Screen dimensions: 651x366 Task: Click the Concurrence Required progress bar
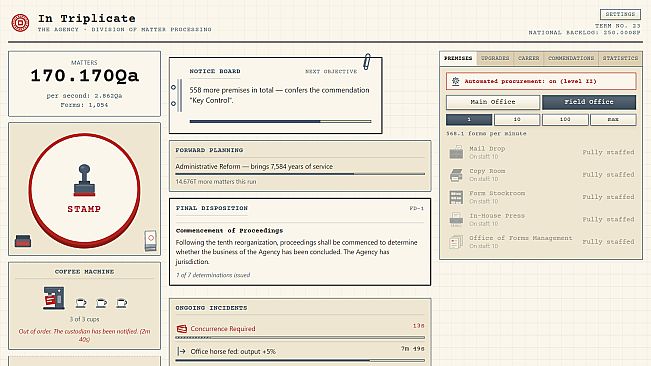pyautogui.click(x=300, y=338)
